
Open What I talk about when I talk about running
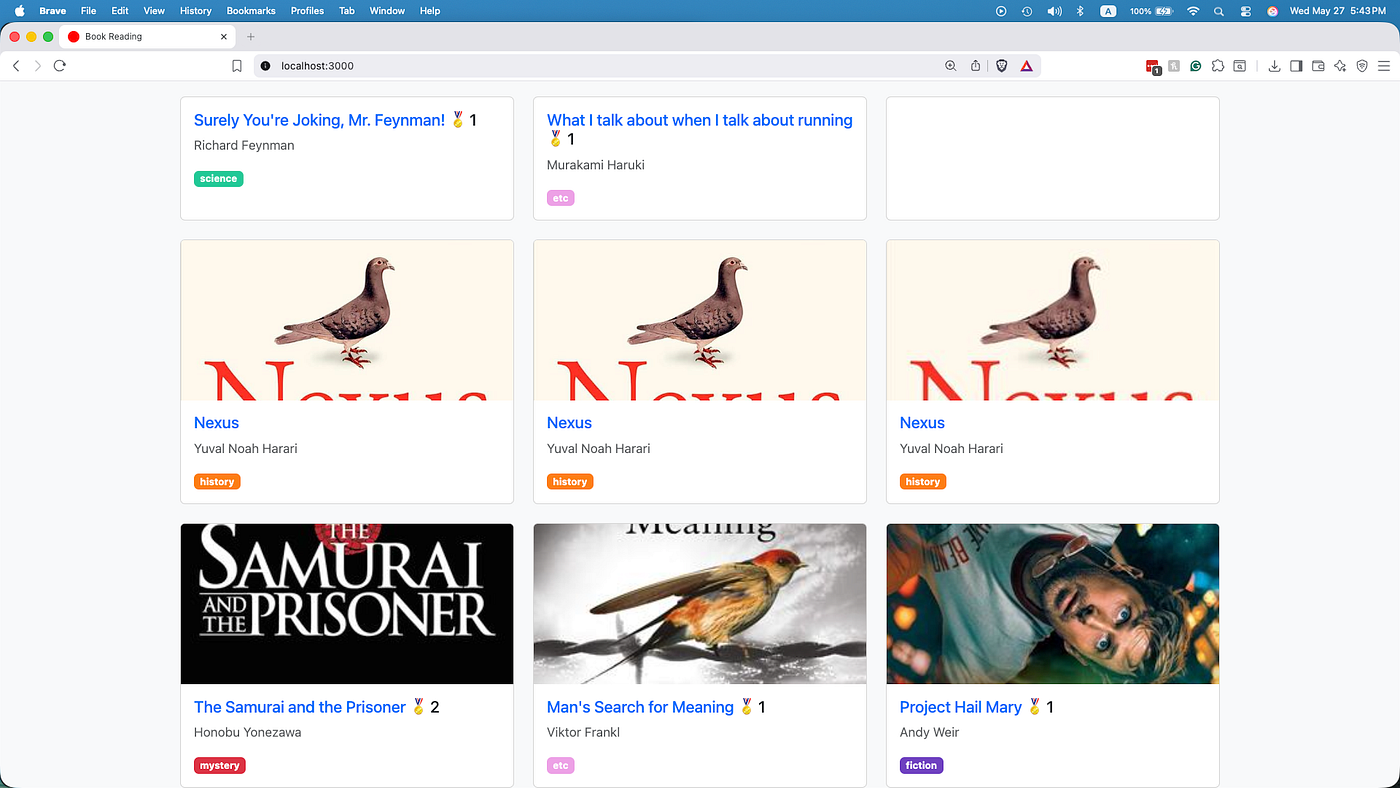point(700,120)
